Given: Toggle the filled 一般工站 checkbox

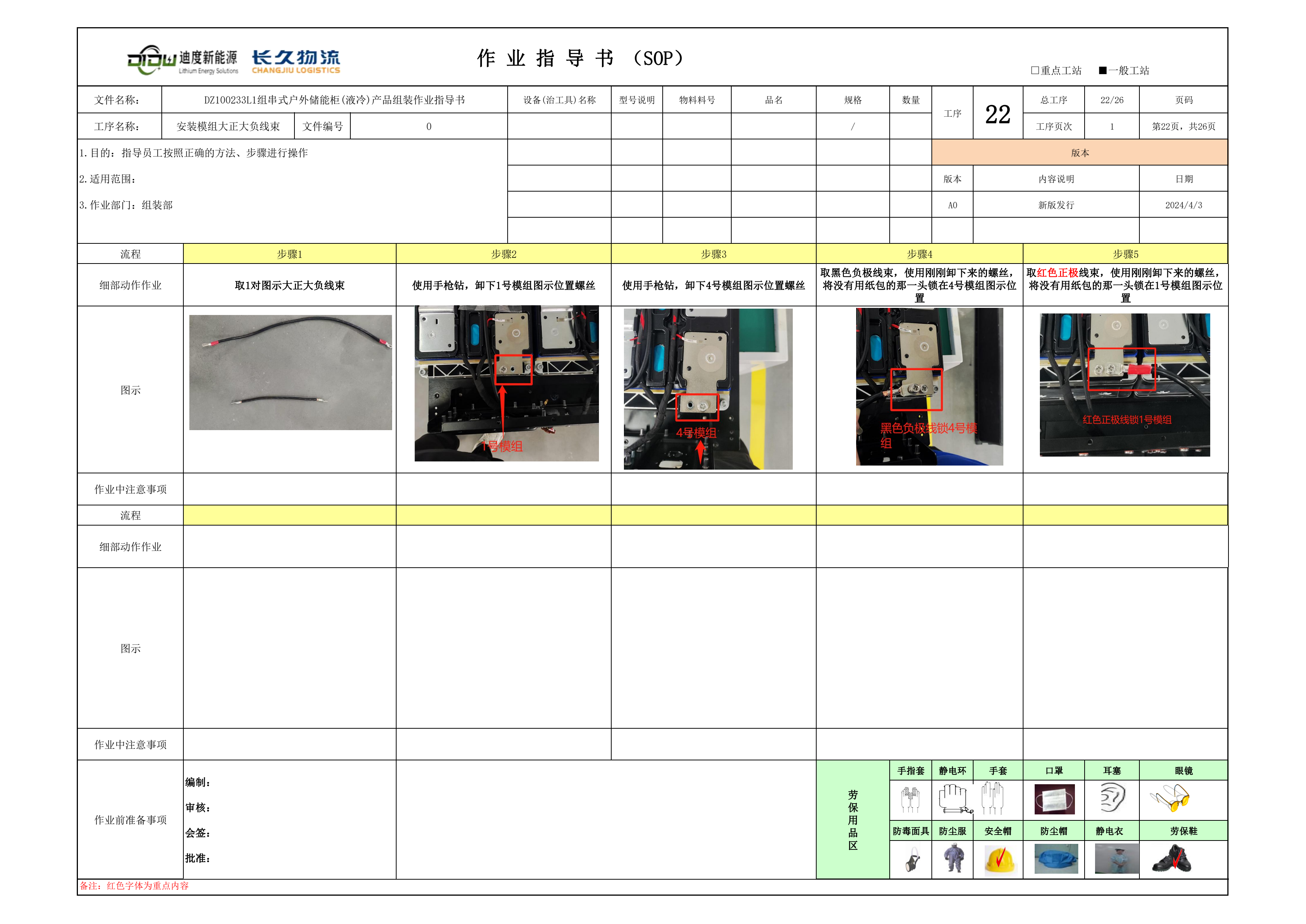Looking at the screenshot, I should (1102, 70).
